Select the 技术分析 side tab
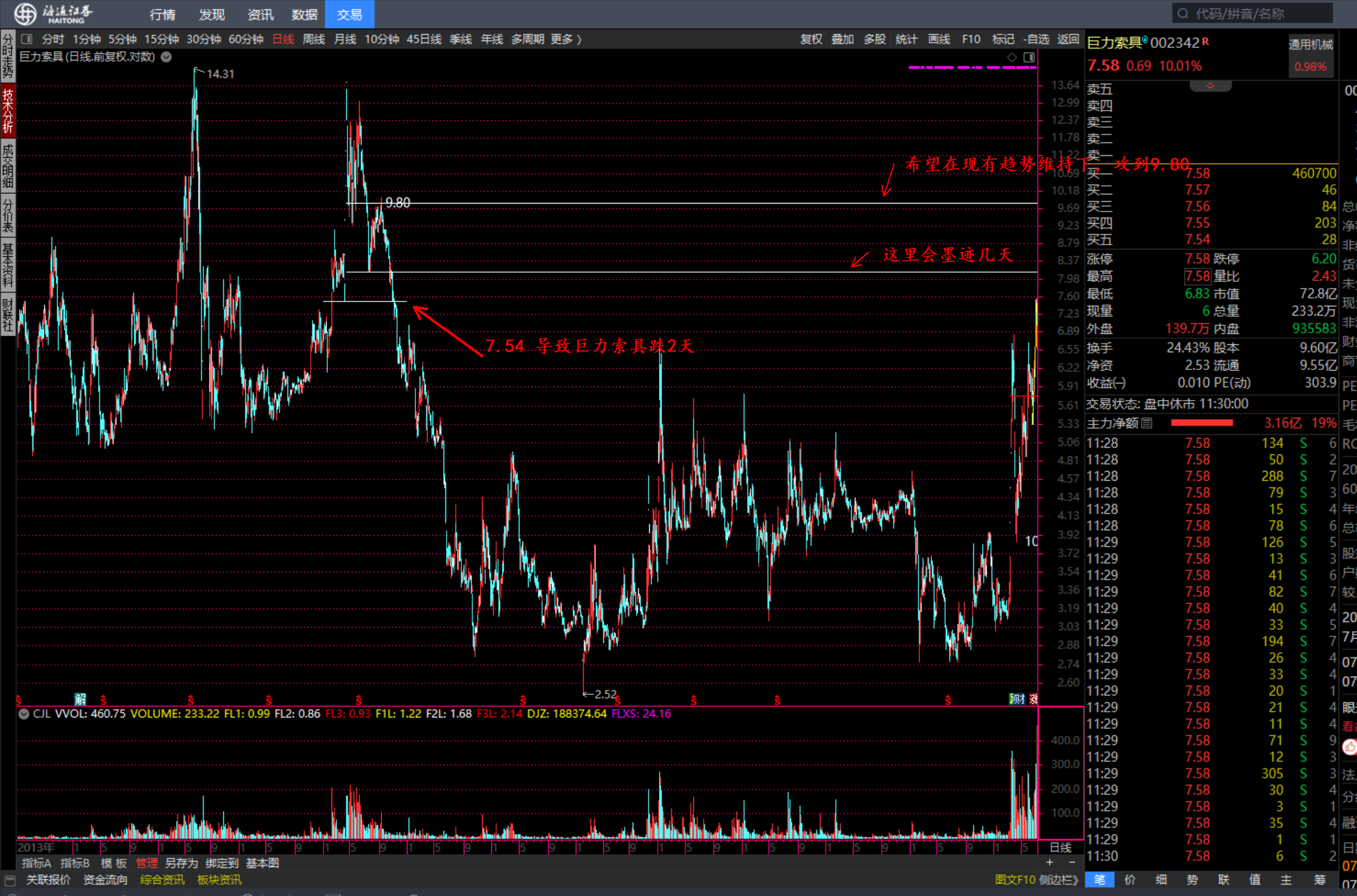 coord(8,111)
